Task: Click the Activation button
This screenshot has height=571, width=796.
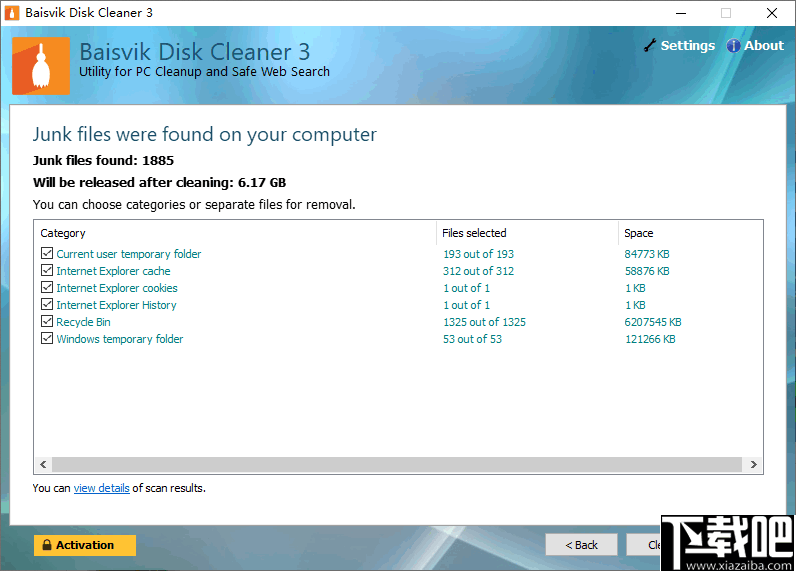Action: pos(85,545)
